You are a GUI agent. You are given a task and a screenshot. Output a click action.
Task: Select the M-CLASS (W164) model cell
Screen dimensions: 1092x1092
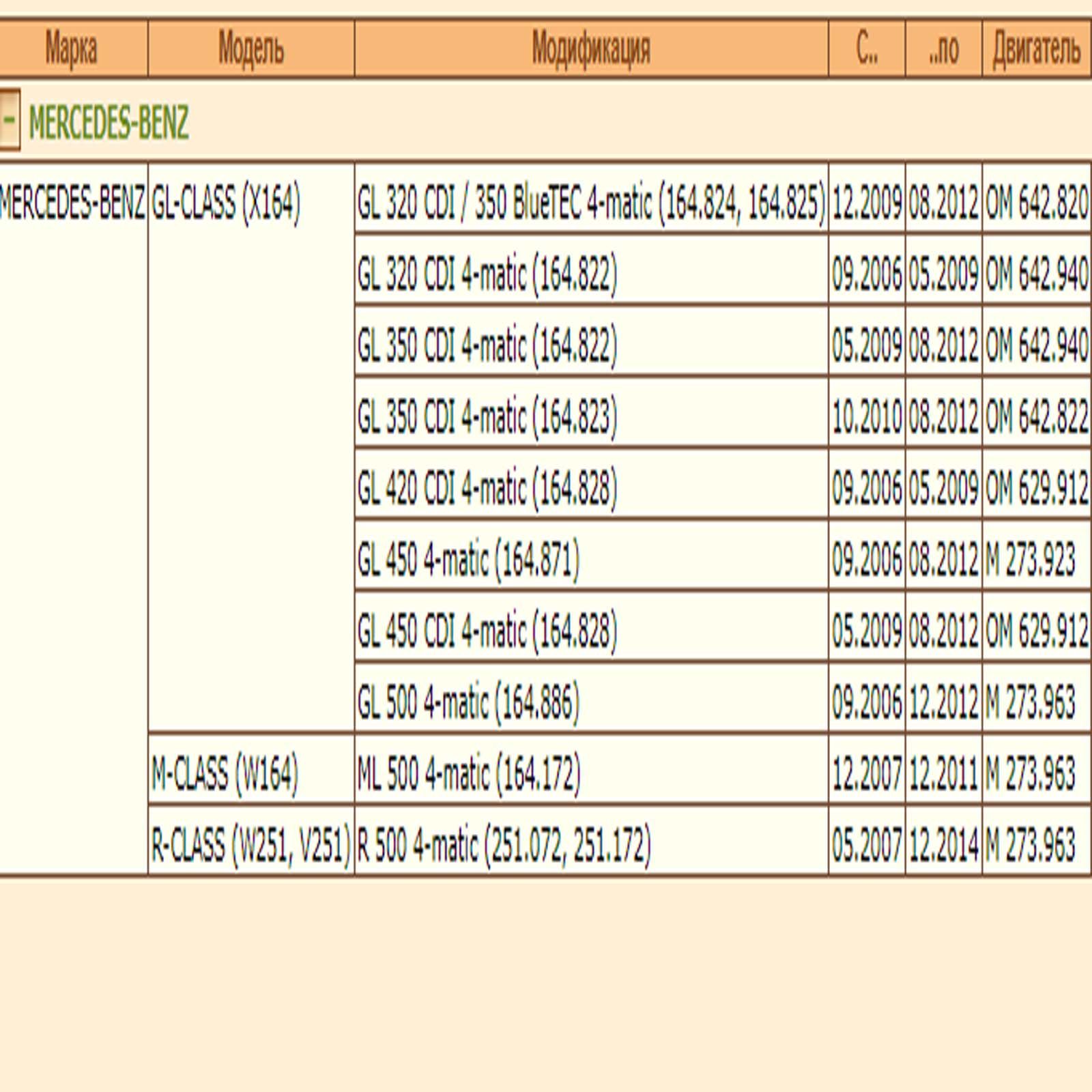pyautogui.click(x=225, y=773)
